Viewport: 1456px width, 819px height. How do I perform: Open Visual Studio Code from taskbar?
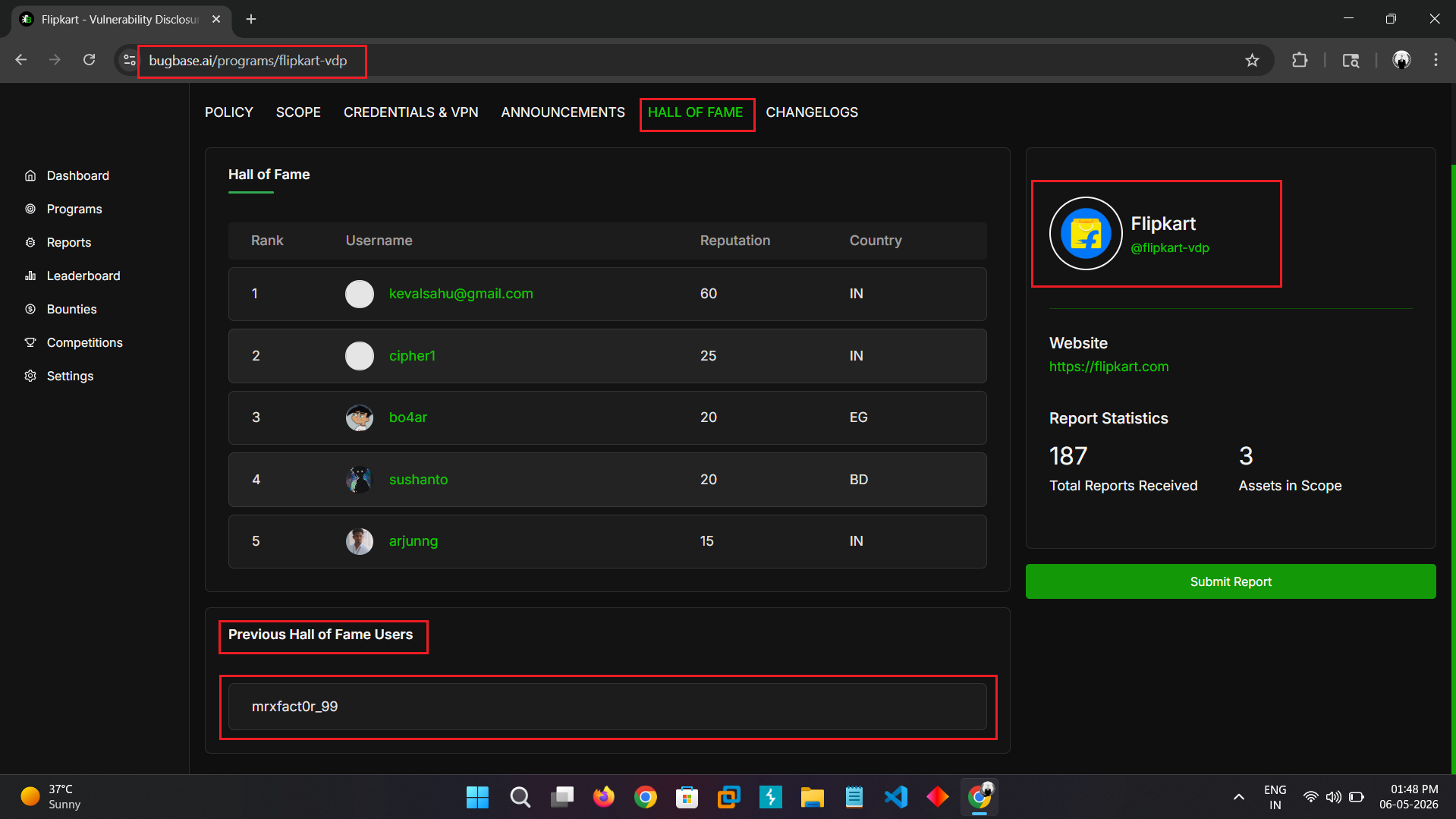pos(895,797)
